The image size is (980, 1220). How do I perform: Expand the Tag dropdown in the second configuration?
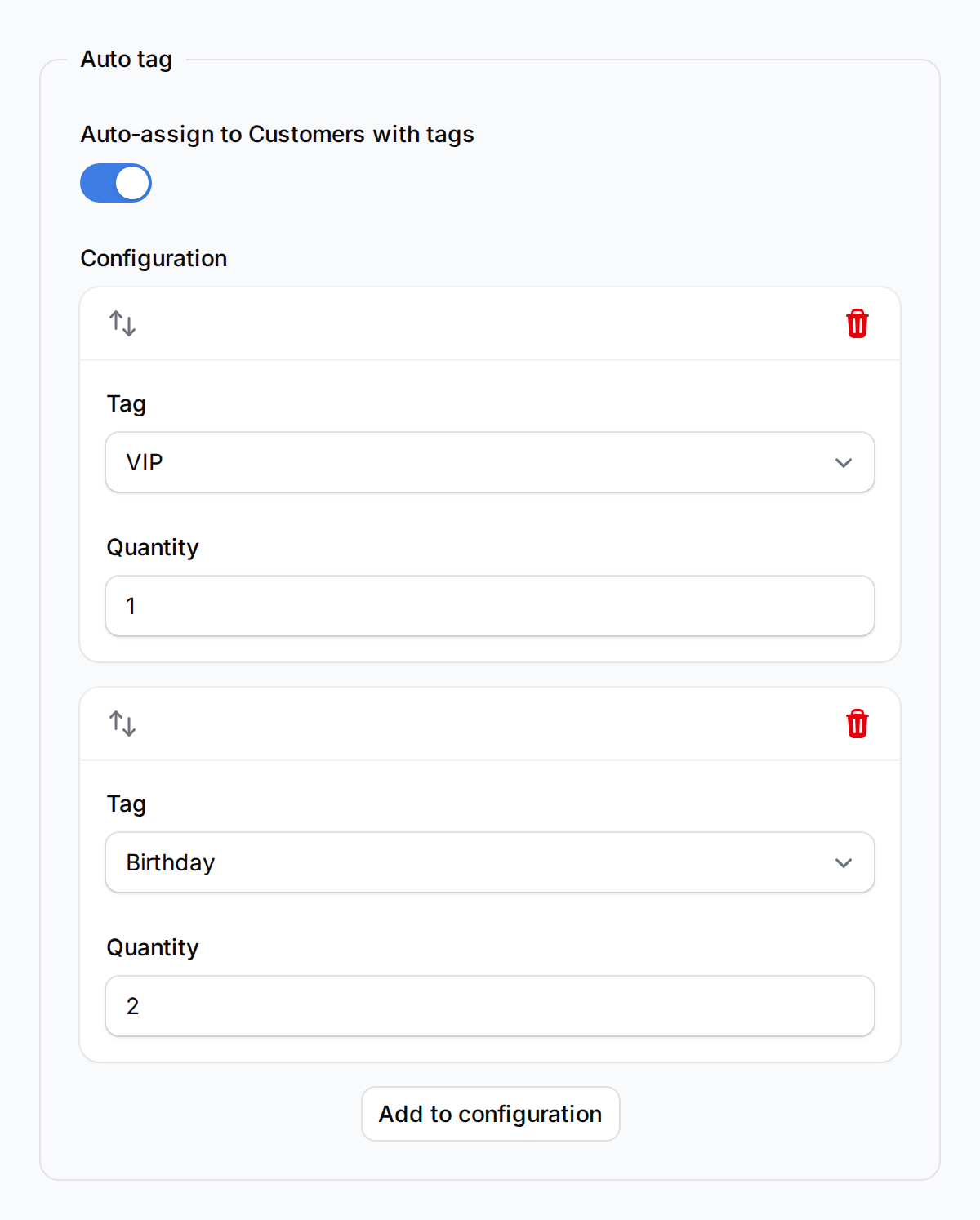489,862
